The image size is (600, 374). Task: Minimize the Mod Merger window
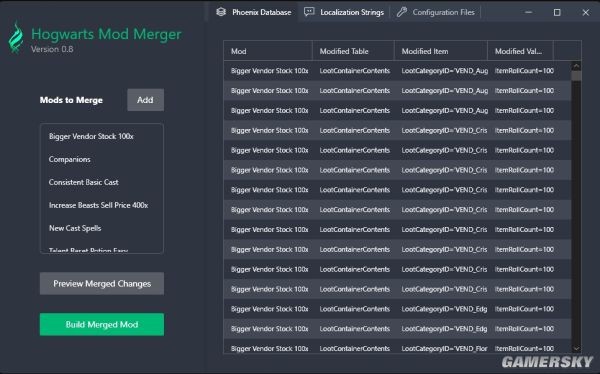[x=528, y=12]
